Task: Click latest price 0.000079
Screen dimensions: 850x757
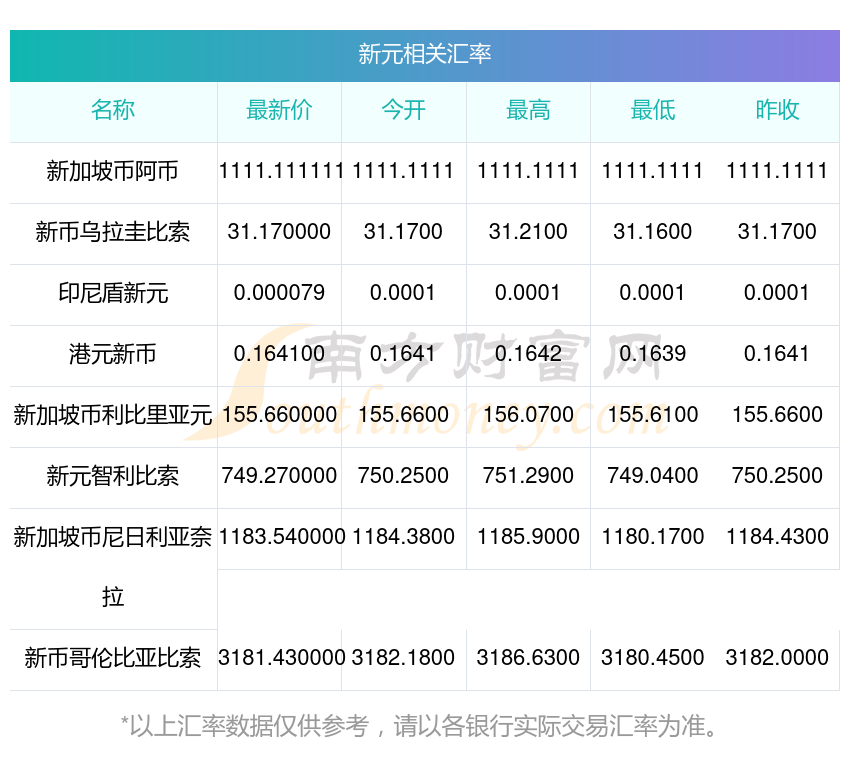Action: tap(279, 293)
